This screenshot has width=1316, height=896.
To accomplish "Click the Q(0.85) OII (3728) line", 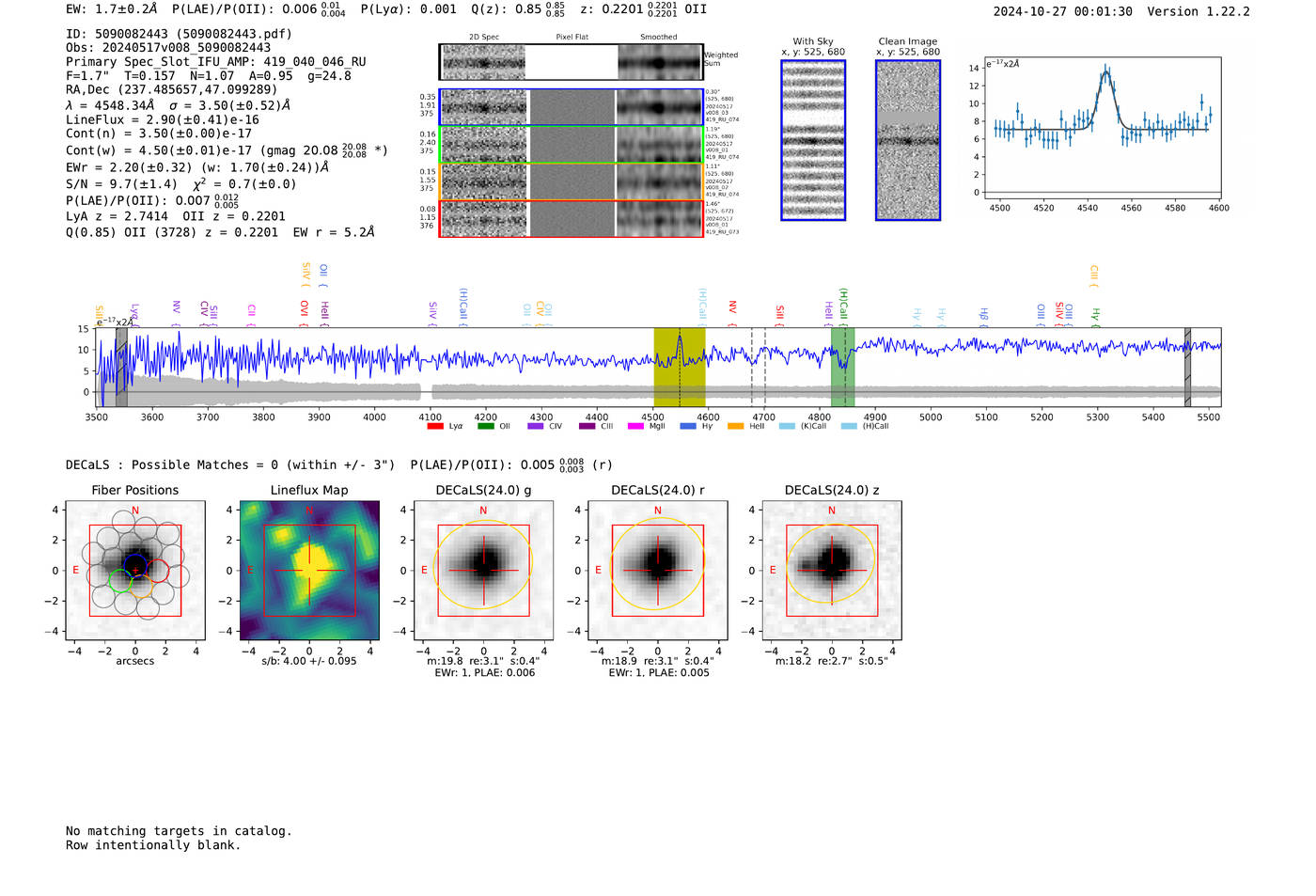I will 220,232.
